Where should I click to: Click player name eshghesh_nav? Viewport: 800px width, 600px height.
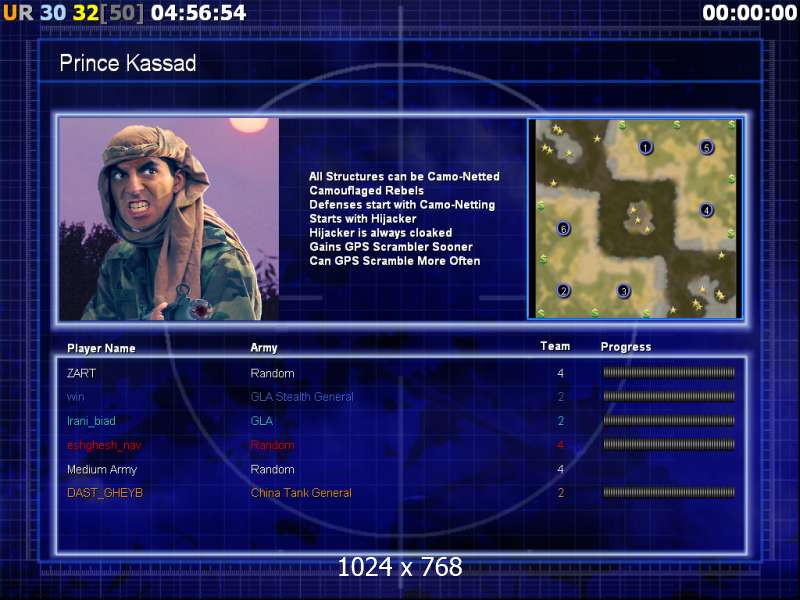pos(104,445)
